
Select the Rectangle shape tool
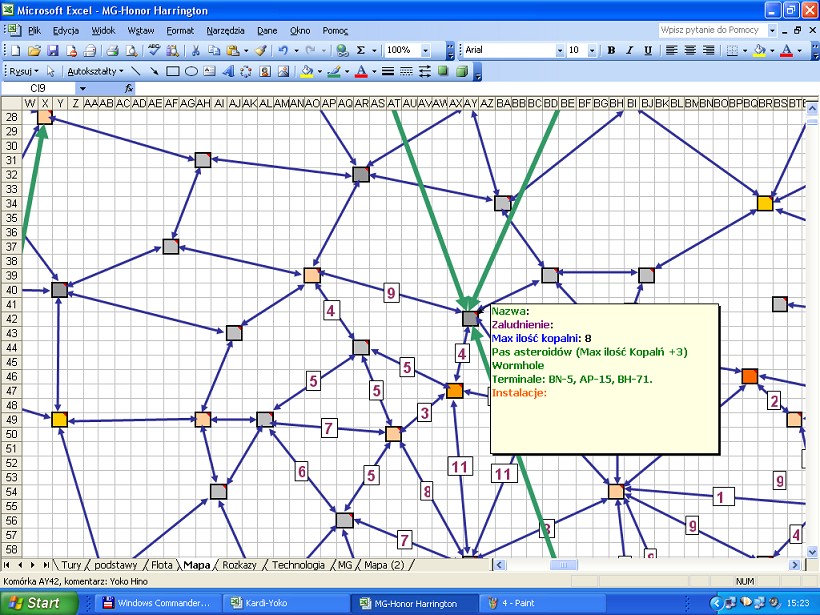click(x=173, y=71)
